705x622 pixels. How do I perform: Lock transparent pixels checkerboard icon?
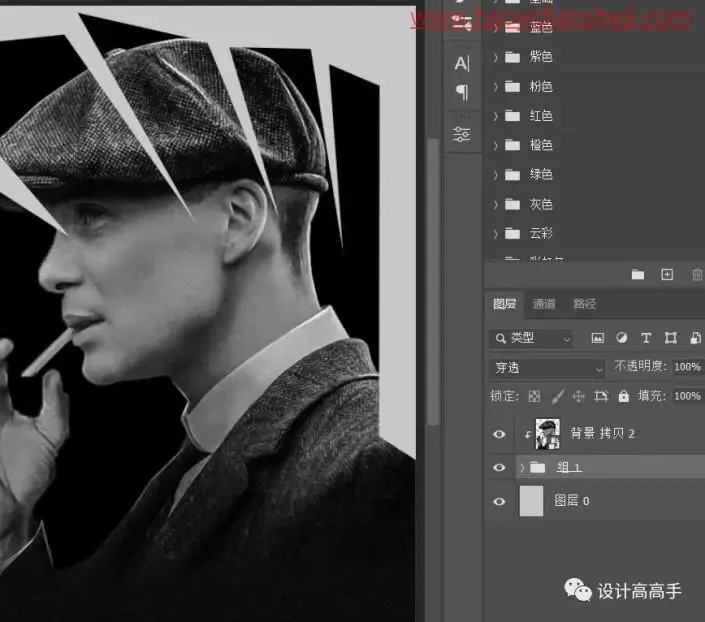pyautogui.click(x=534, y=396)
